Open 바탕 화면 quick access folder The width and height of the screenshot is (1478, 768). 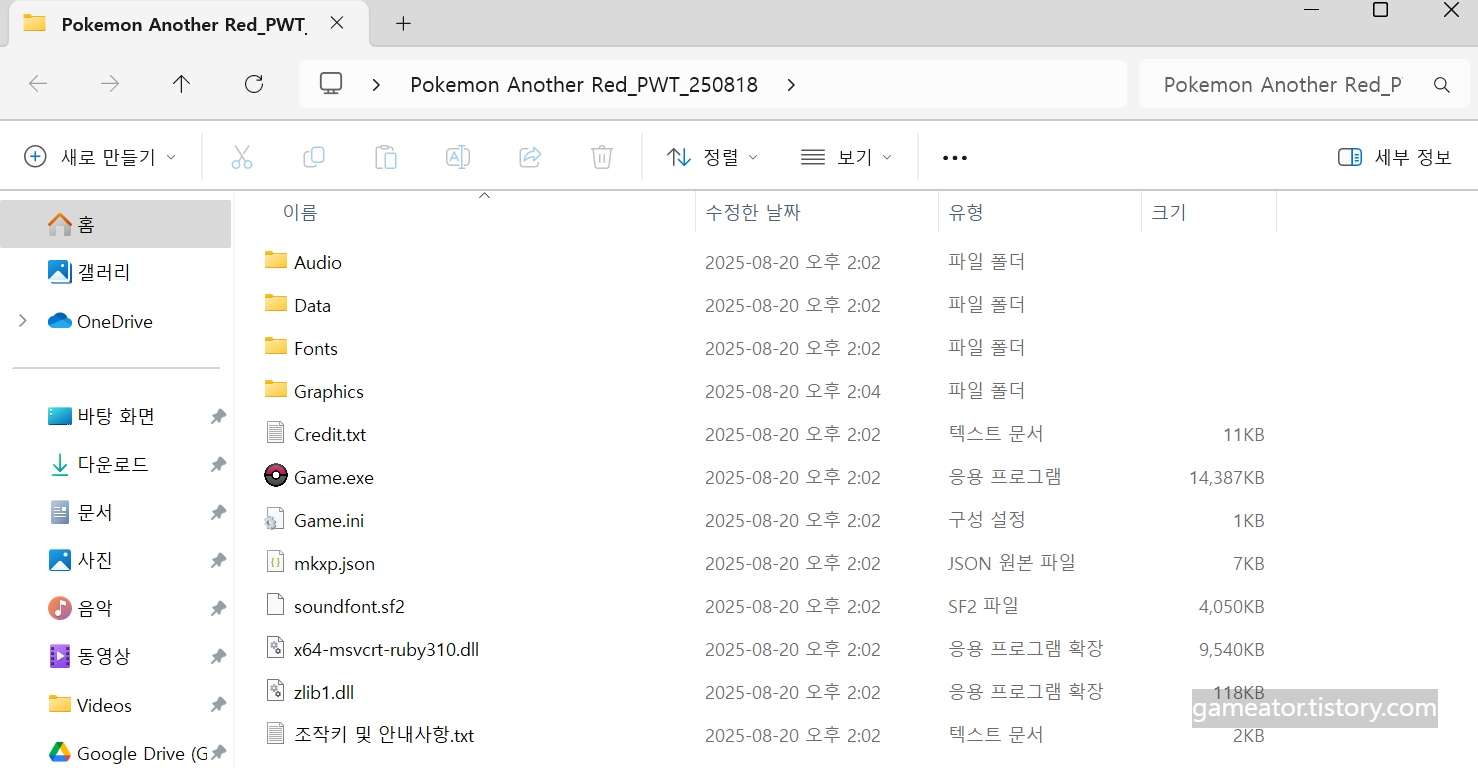(x=116, y=417)
